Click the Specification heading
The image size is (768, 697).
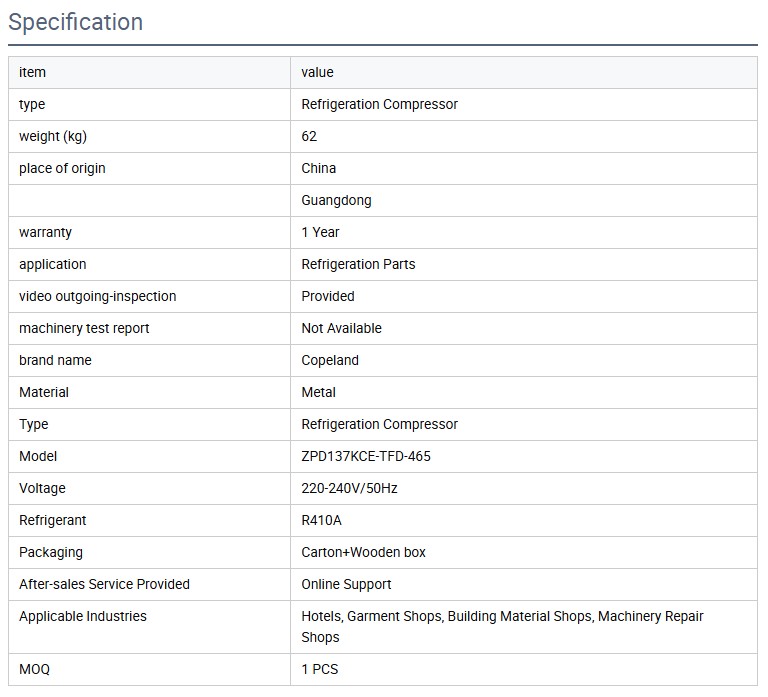pyautogui.click(x=76, y=22)
